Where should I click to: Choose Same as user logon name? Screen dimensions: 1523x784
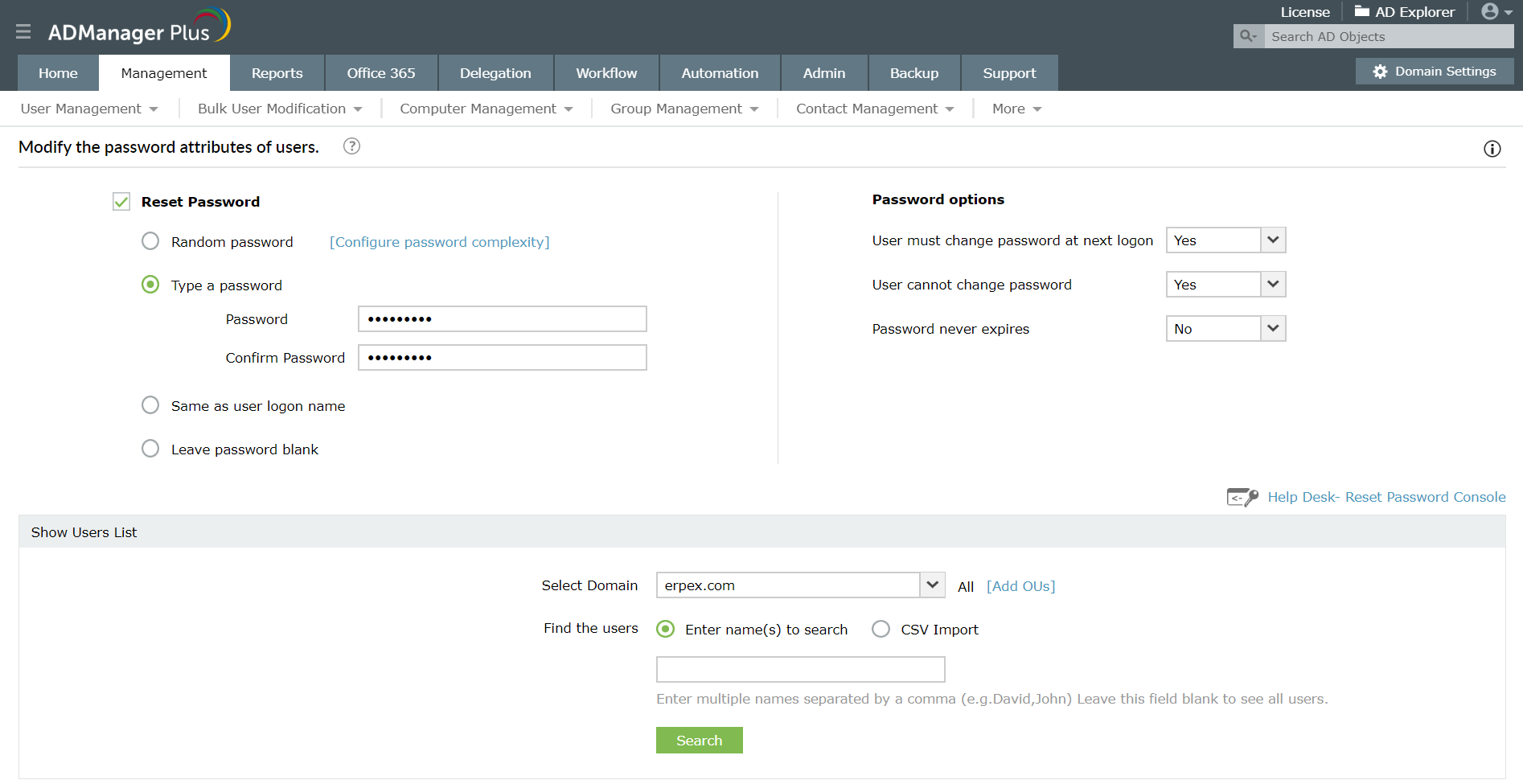point(150,405)
